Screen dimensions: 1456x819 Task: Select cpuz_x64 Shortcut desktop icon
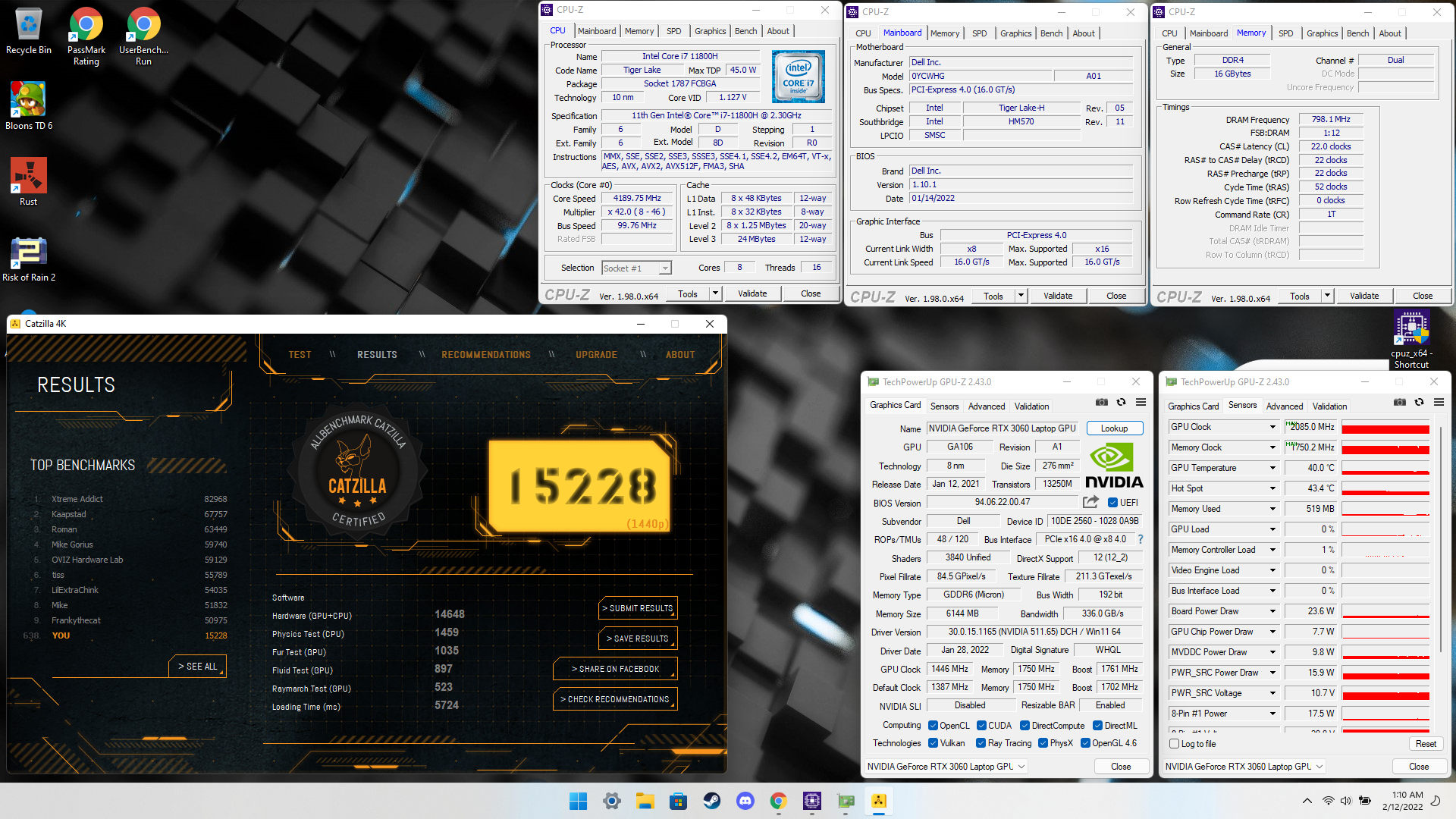1410,340
